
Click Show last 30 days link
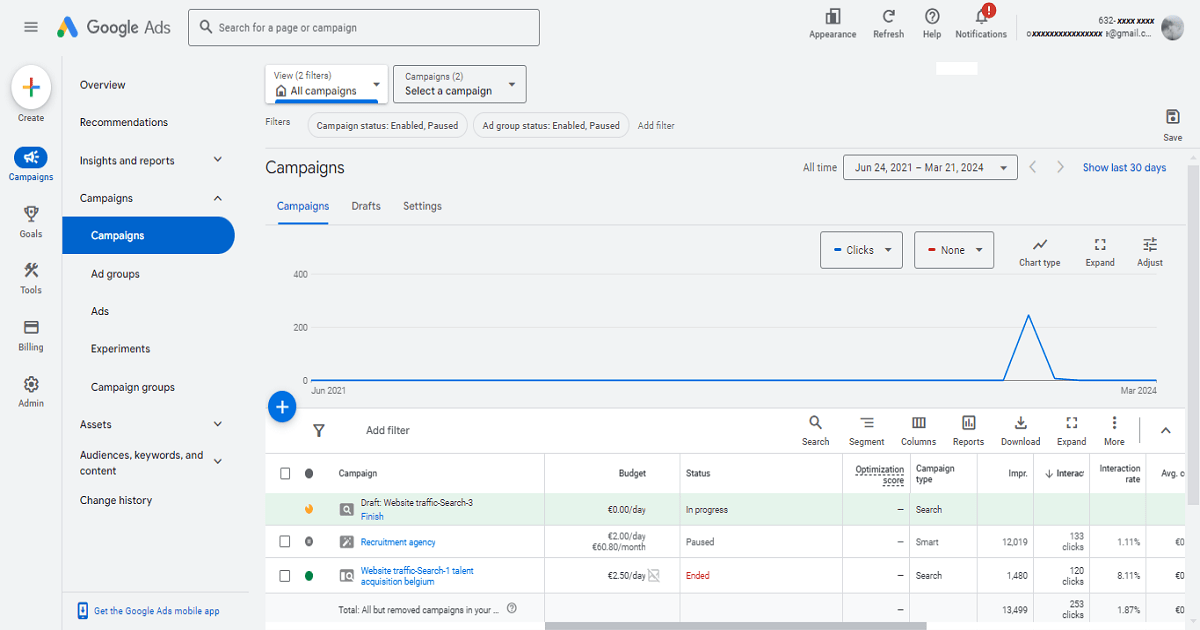1124,168
